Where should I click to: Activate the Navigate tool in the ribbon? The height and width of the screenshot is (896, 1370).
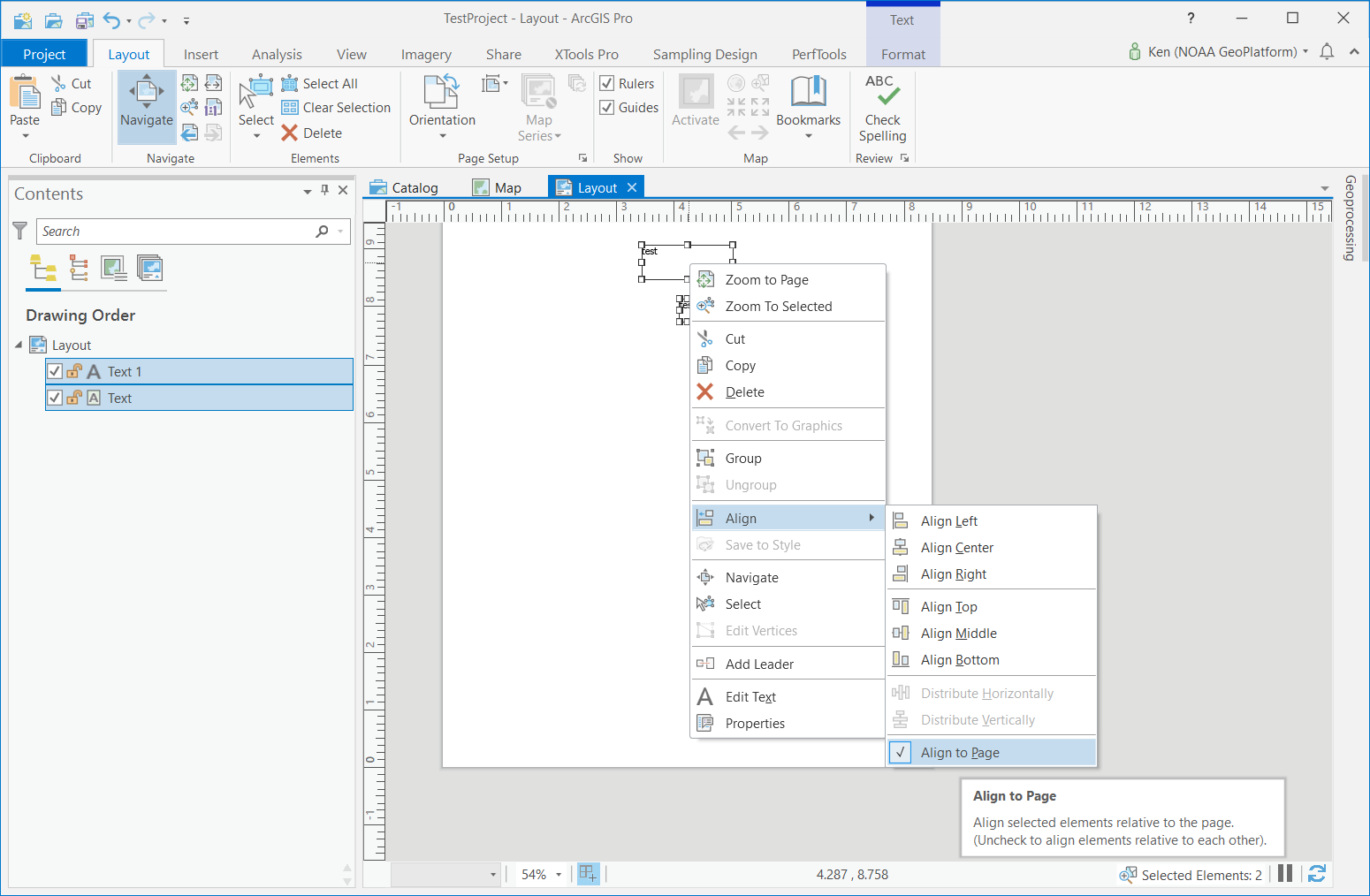[x=147, y=107]
